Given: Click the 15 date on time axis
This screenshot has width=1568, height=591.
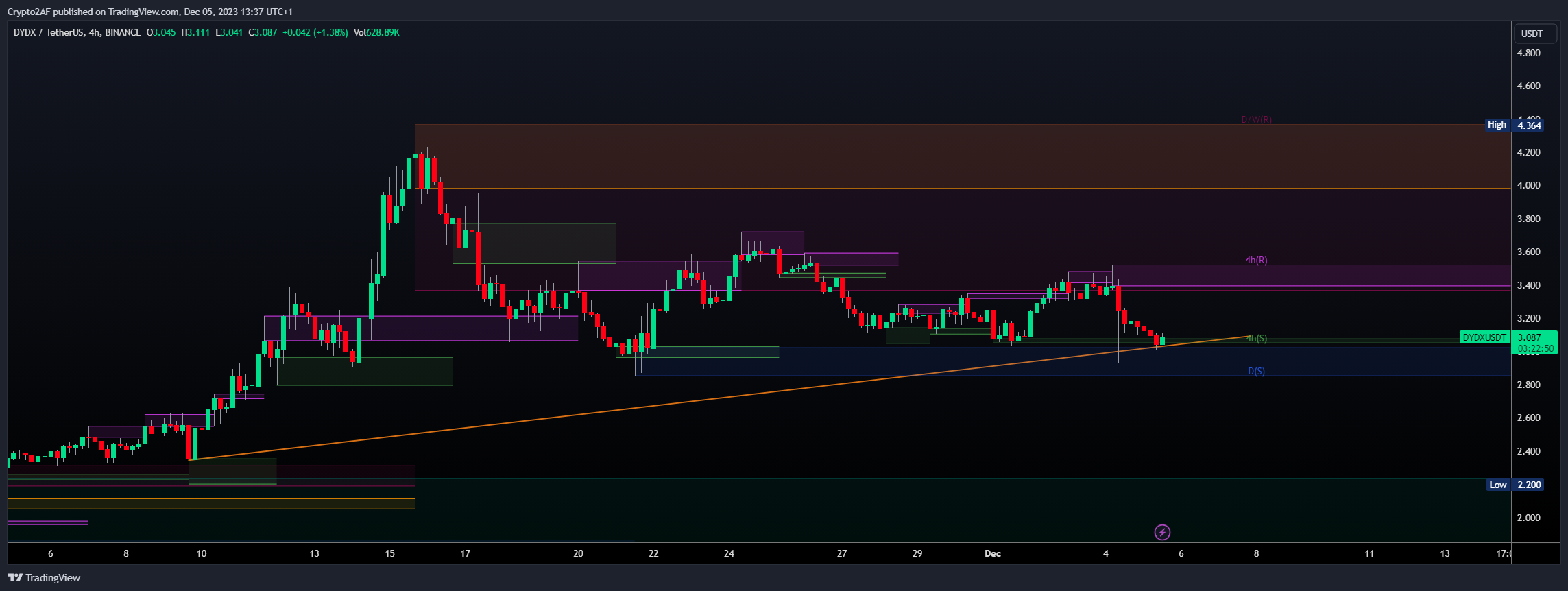Looking at the screenshot, I should (389, 553).
